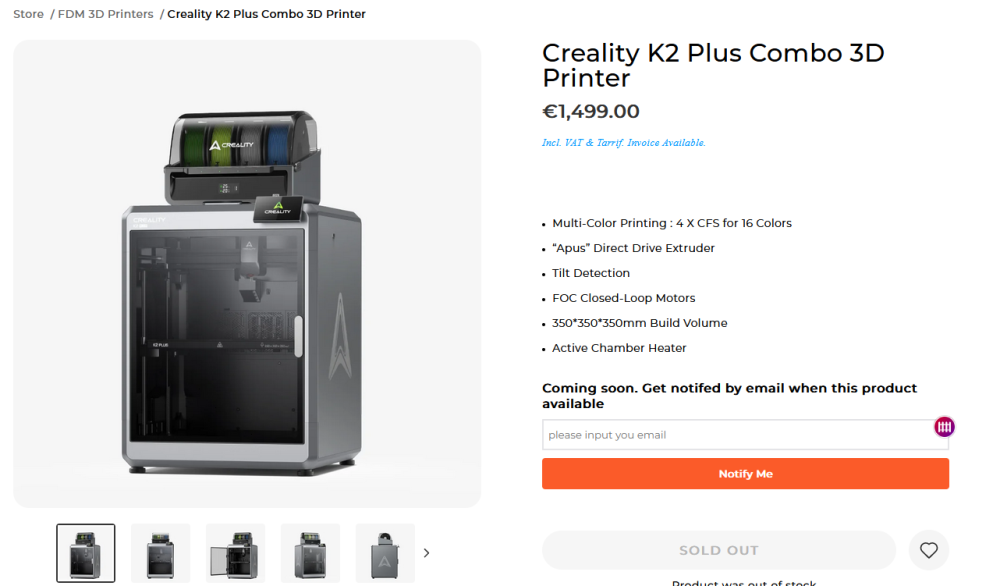This screenshot has height=586, width=1000.
Task: Go to Store in the breadcrumb
Action: tap(28, 14)
